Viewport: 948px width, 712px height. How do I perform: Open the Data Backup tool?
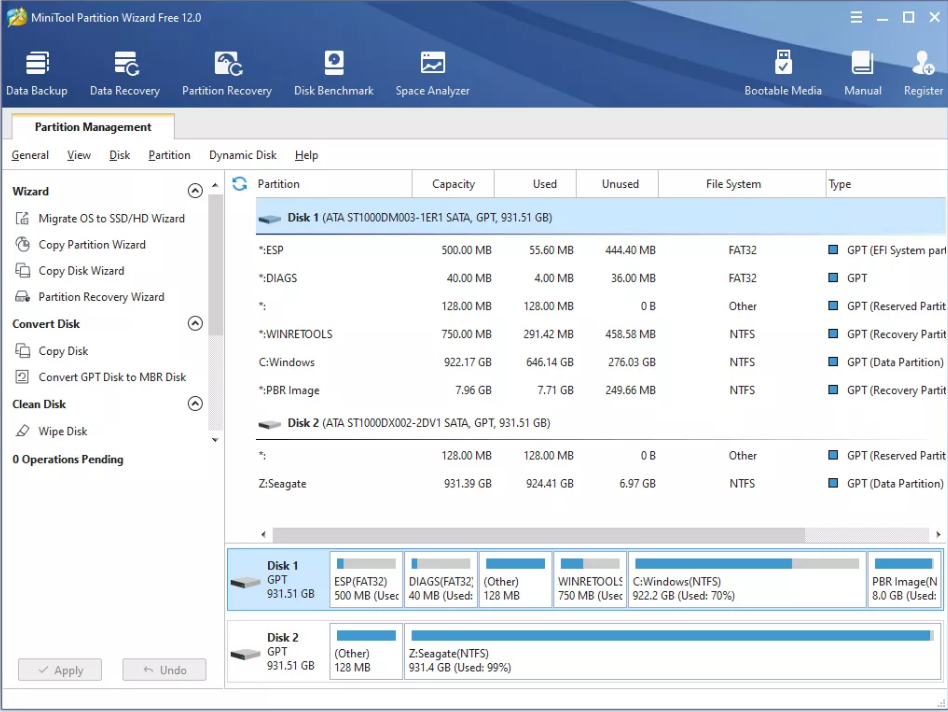(37, 74)
